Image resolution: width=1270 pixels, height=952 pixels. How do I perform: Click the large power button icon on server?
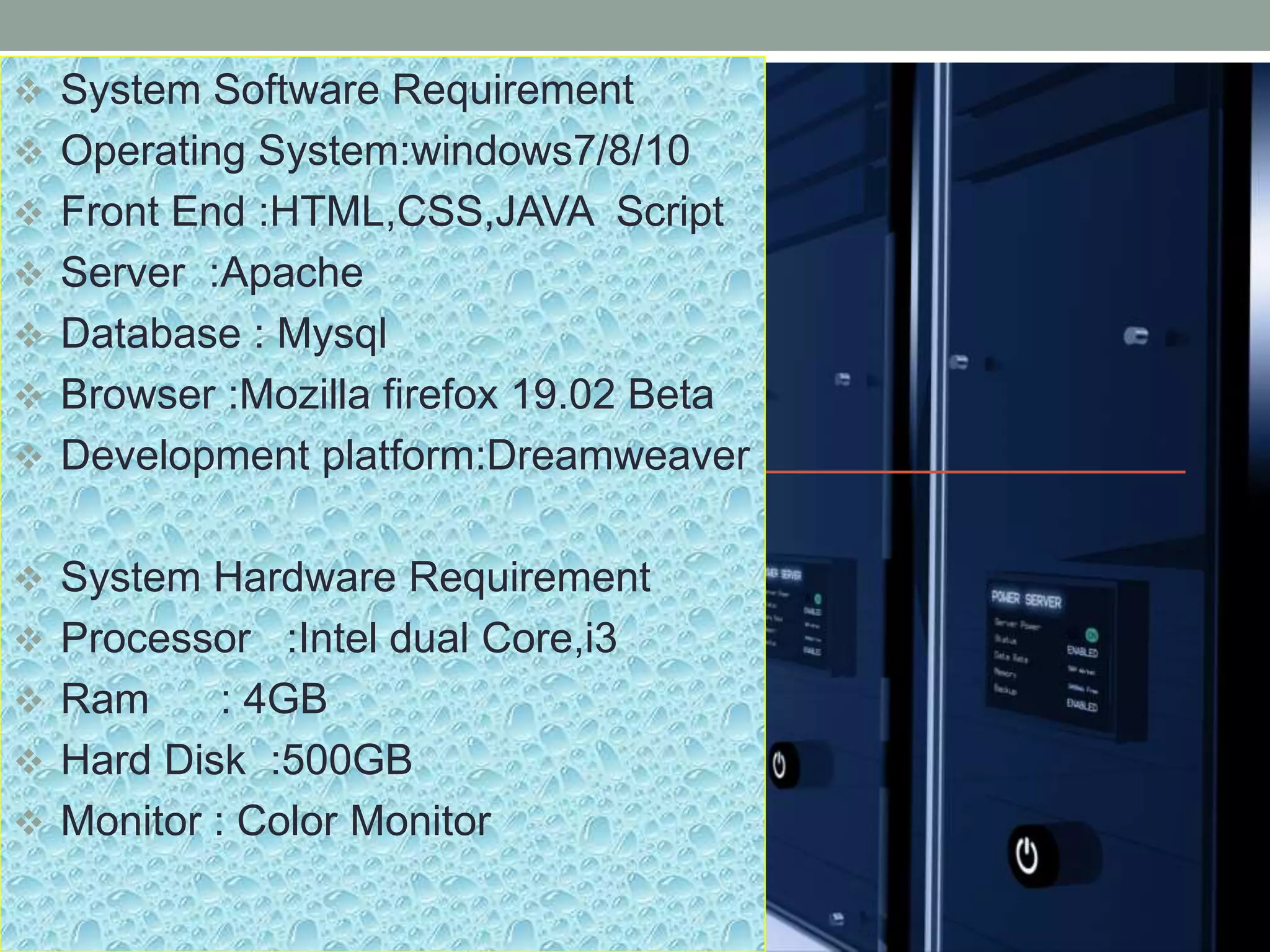coord(1028,856)
